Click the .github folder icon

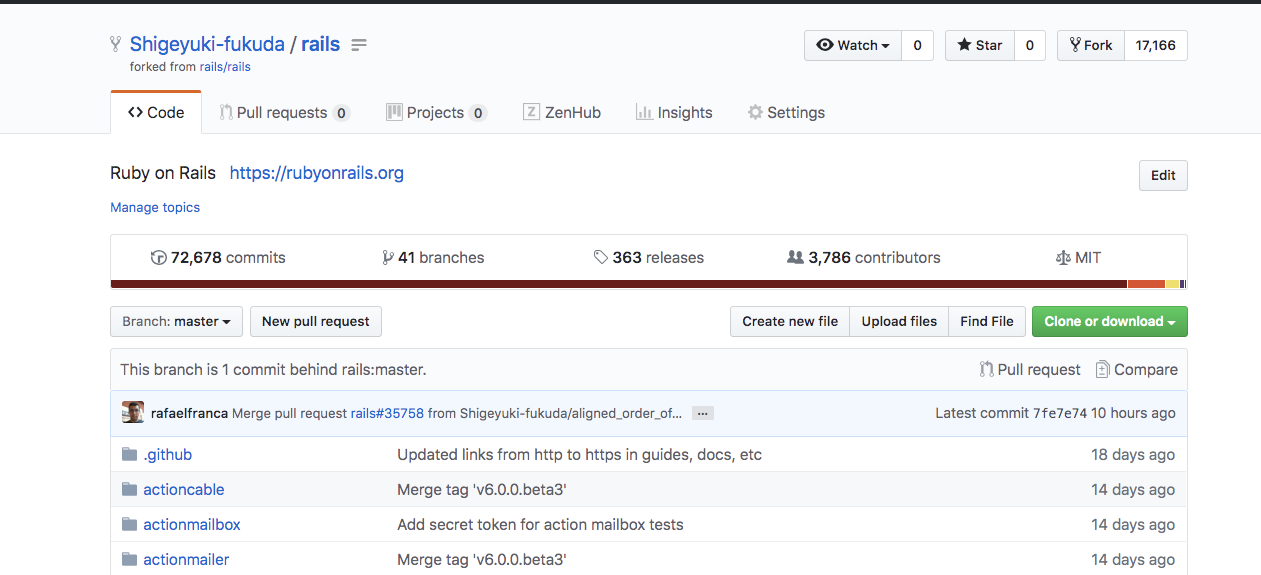pos(129,455)
